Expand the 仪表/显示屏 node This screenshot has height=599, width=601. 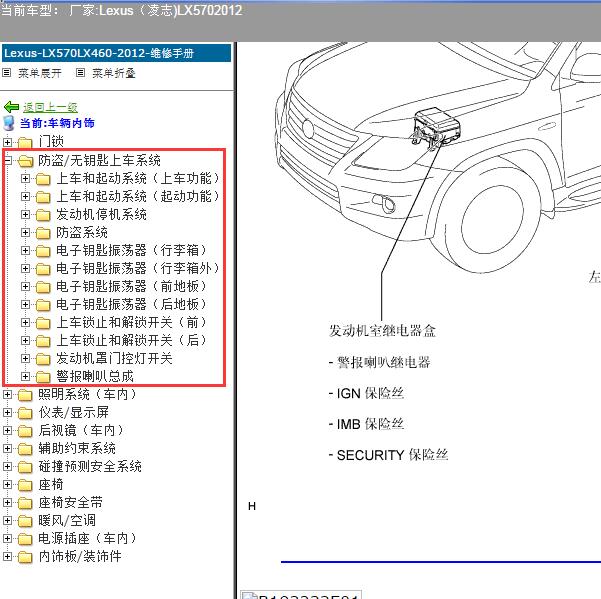click(x=7, y=412)
